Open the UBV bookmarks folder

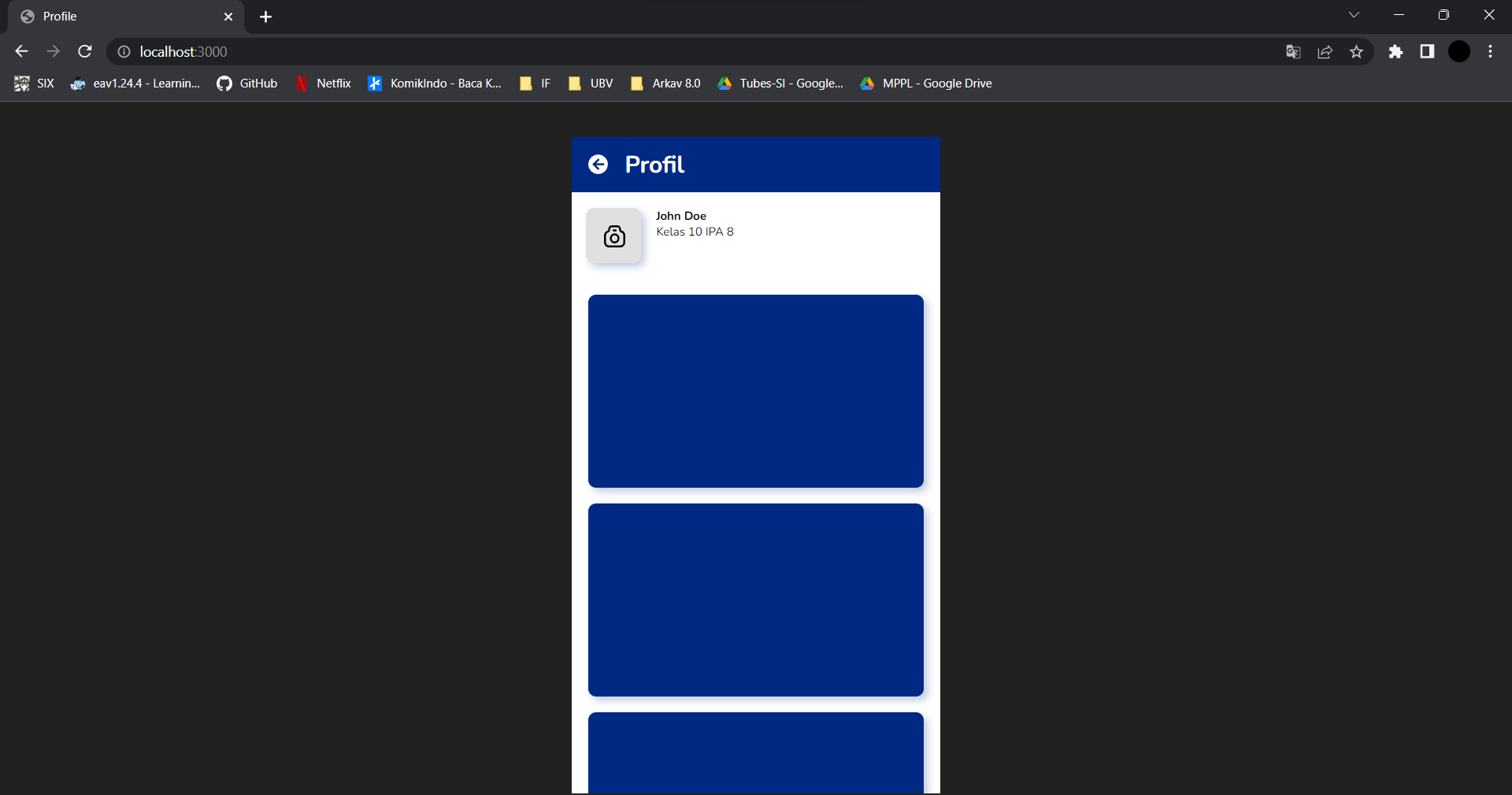(x=590, y=84)
